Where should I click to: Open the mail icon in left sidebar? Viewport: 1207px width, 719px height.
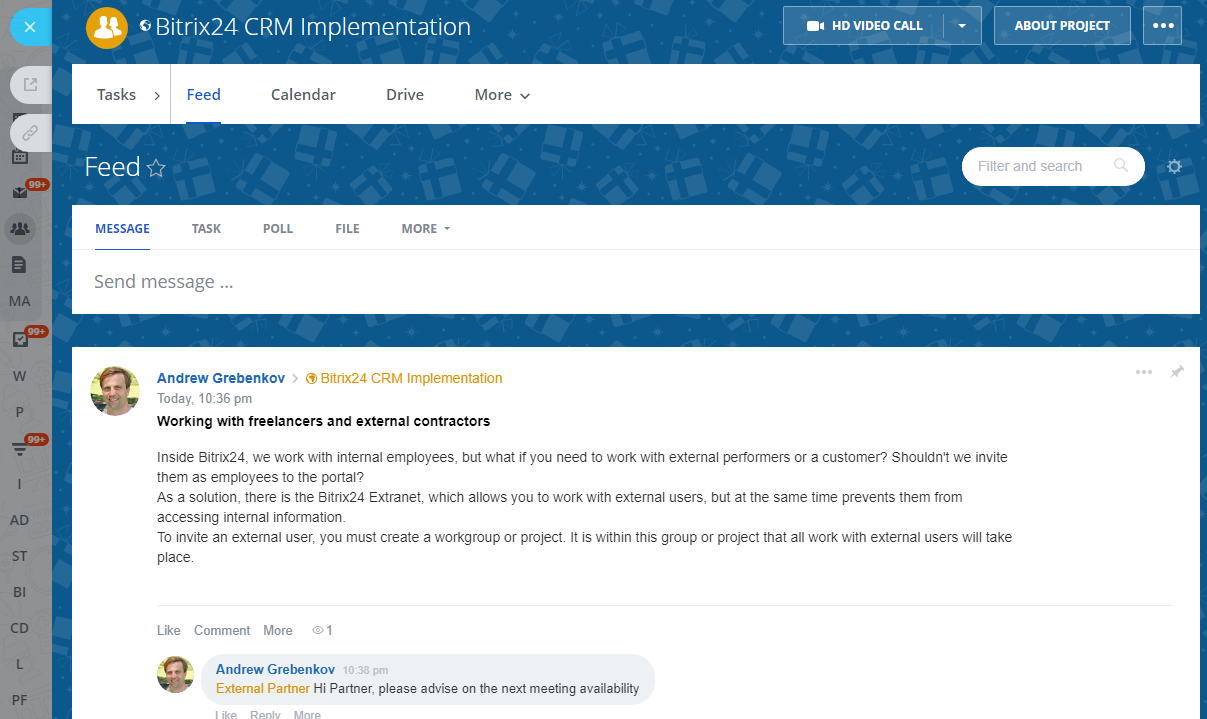[20, 193]
